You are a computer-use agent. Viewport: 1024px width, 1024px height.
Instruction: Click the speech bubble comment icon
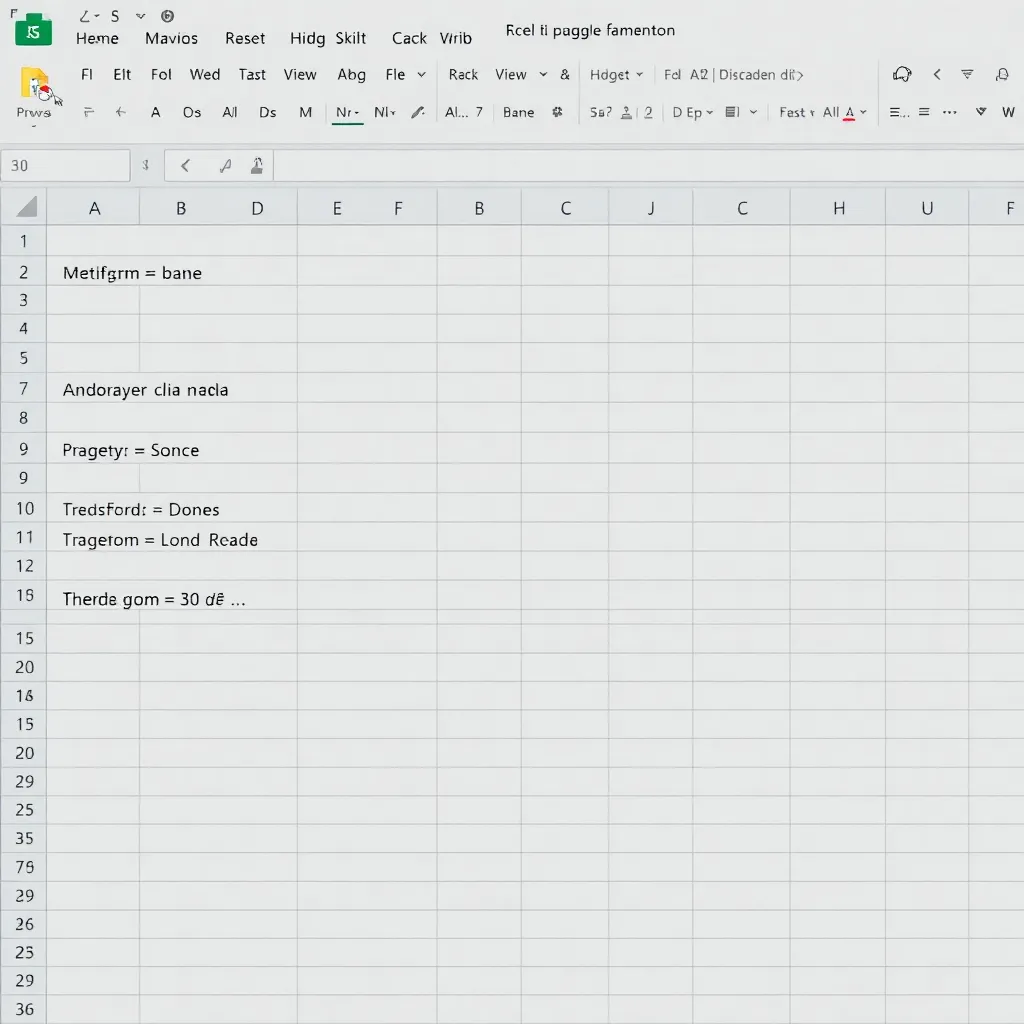[902, 74]
